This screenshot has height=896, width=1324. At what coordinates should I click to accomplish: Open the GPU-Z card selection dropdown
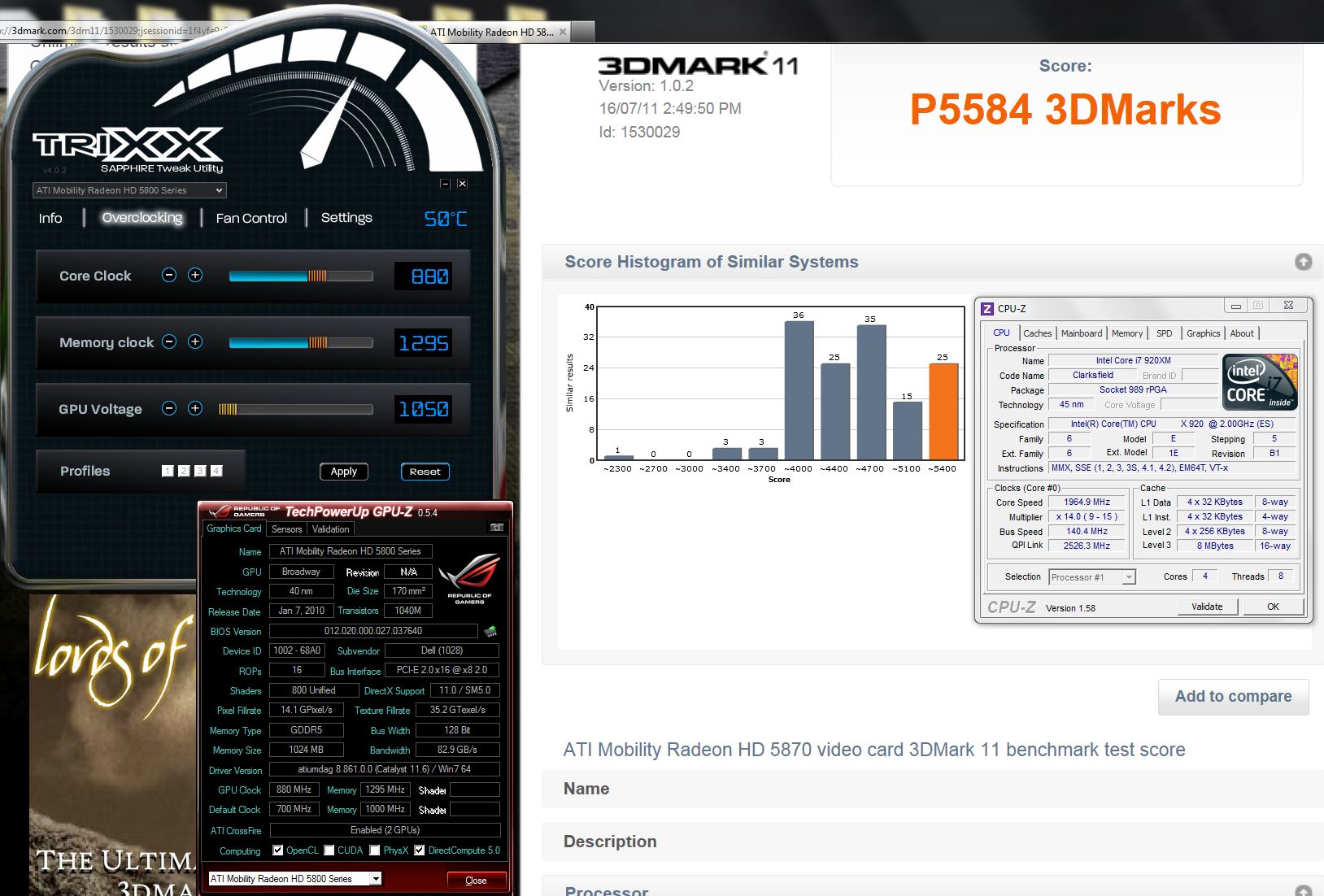point(294,879)
